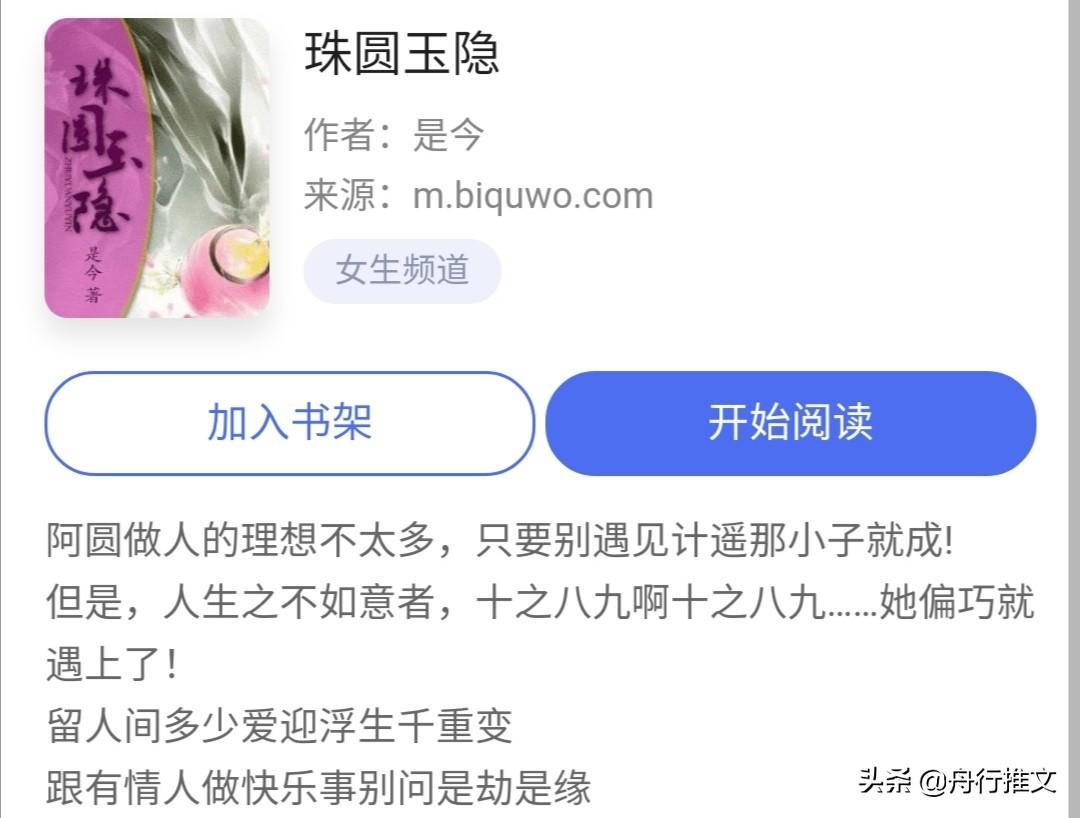Click the line 留人间多少爱迎浮生千重变
The image size is (1080, 818).
coord(280,726)
